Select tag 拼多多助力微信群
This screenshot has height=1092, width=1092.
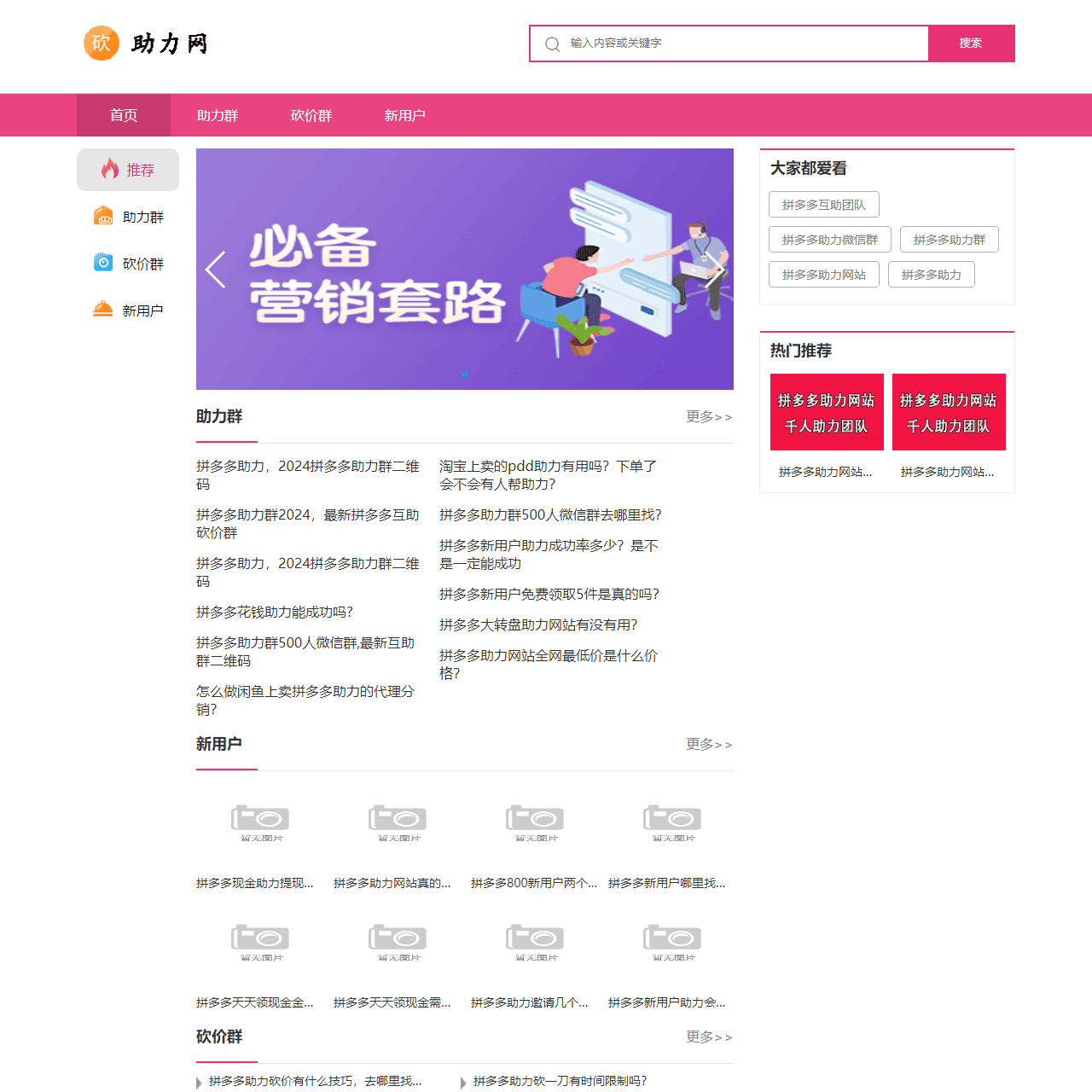tap(830, 239)
